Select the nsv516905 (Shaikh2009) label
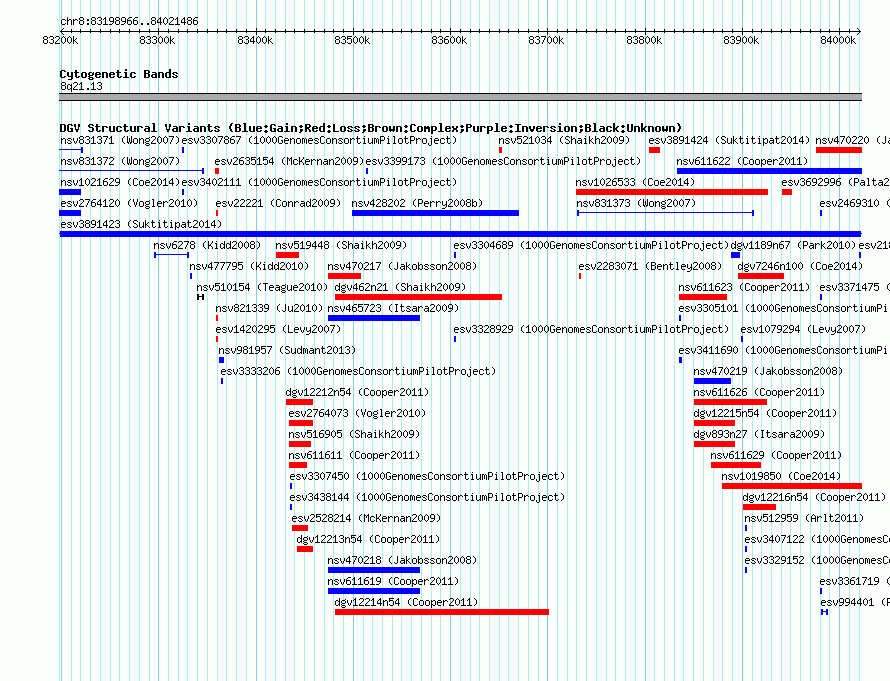The width and height of the screenshot is (890, 681). click(x=354, y=434)
